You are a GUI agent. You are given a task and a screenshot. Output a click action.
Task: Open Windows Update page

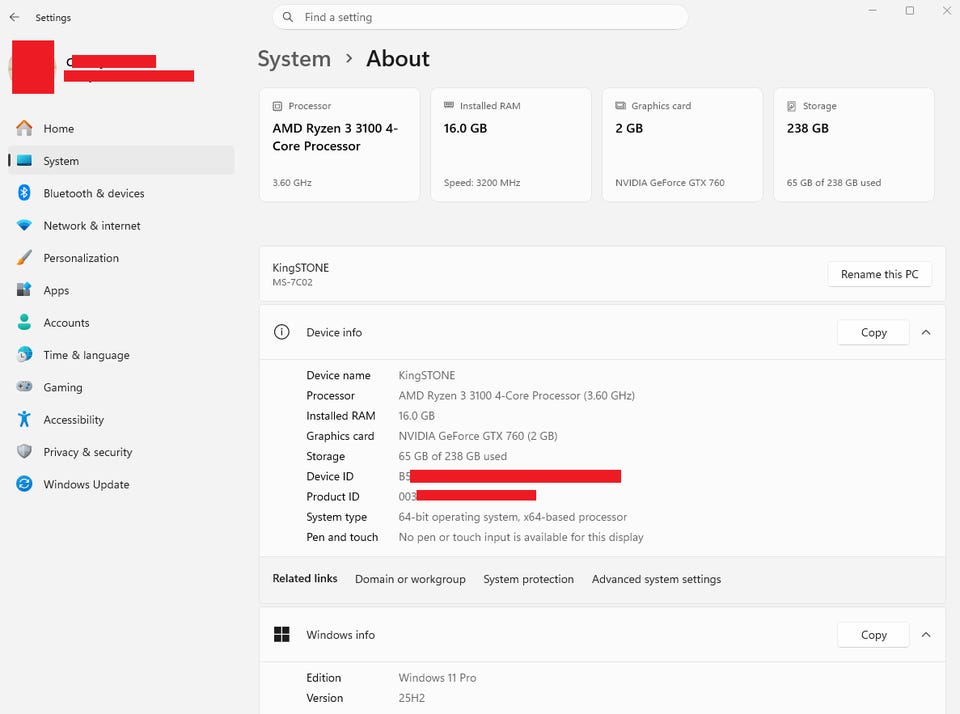pos(121,484)
